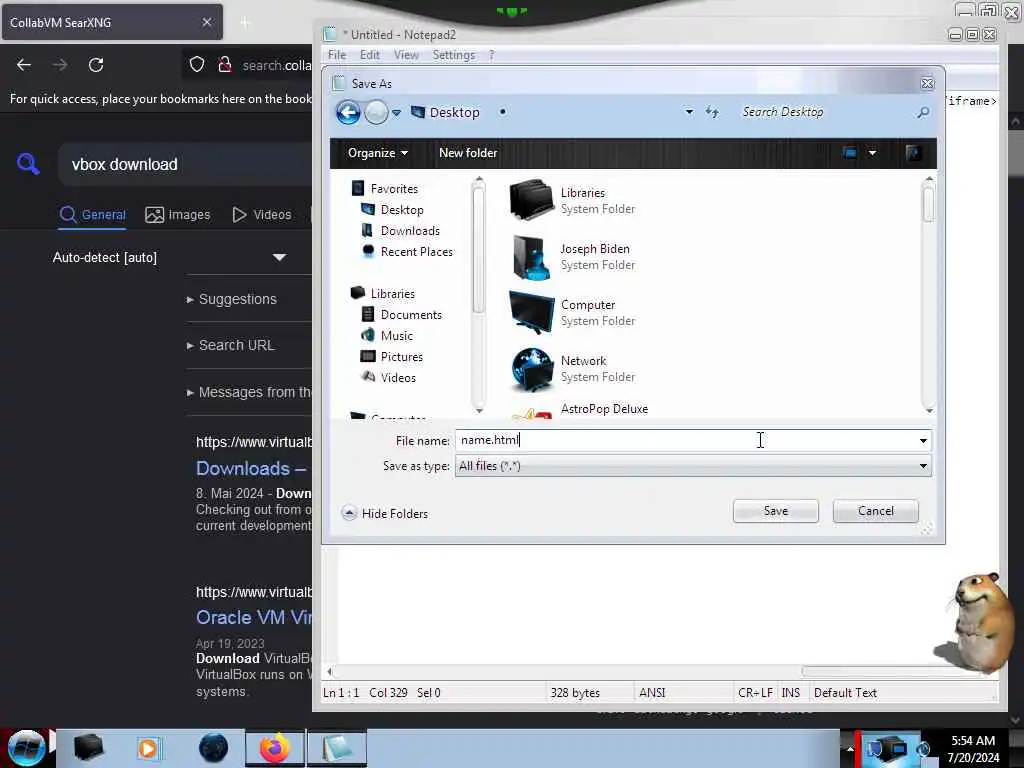Open the Organize menu
This screenshot has width=1024, height=768.
pyautogui.click(x=377, y=153)
